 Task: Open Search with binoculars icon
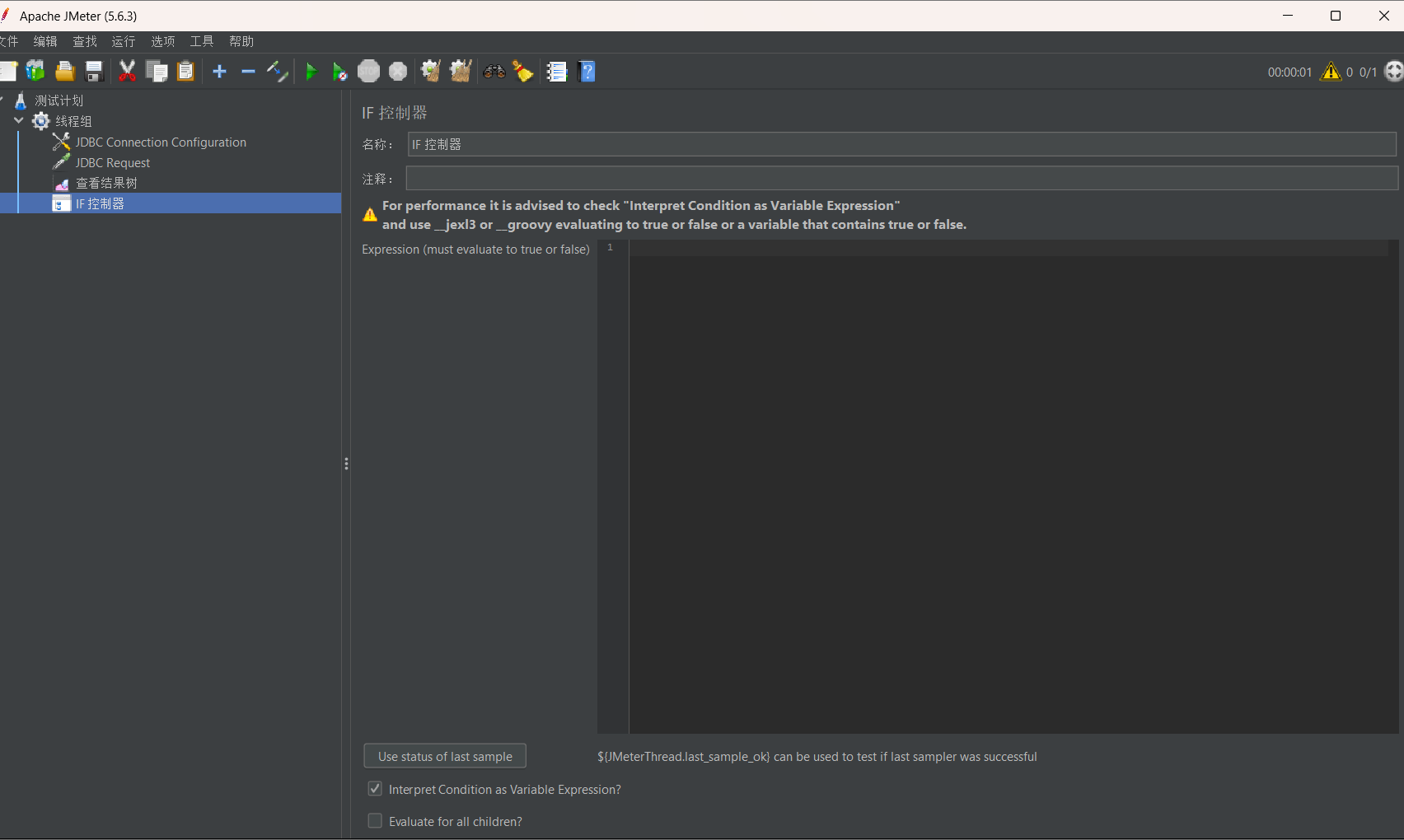tap(494, 72)
